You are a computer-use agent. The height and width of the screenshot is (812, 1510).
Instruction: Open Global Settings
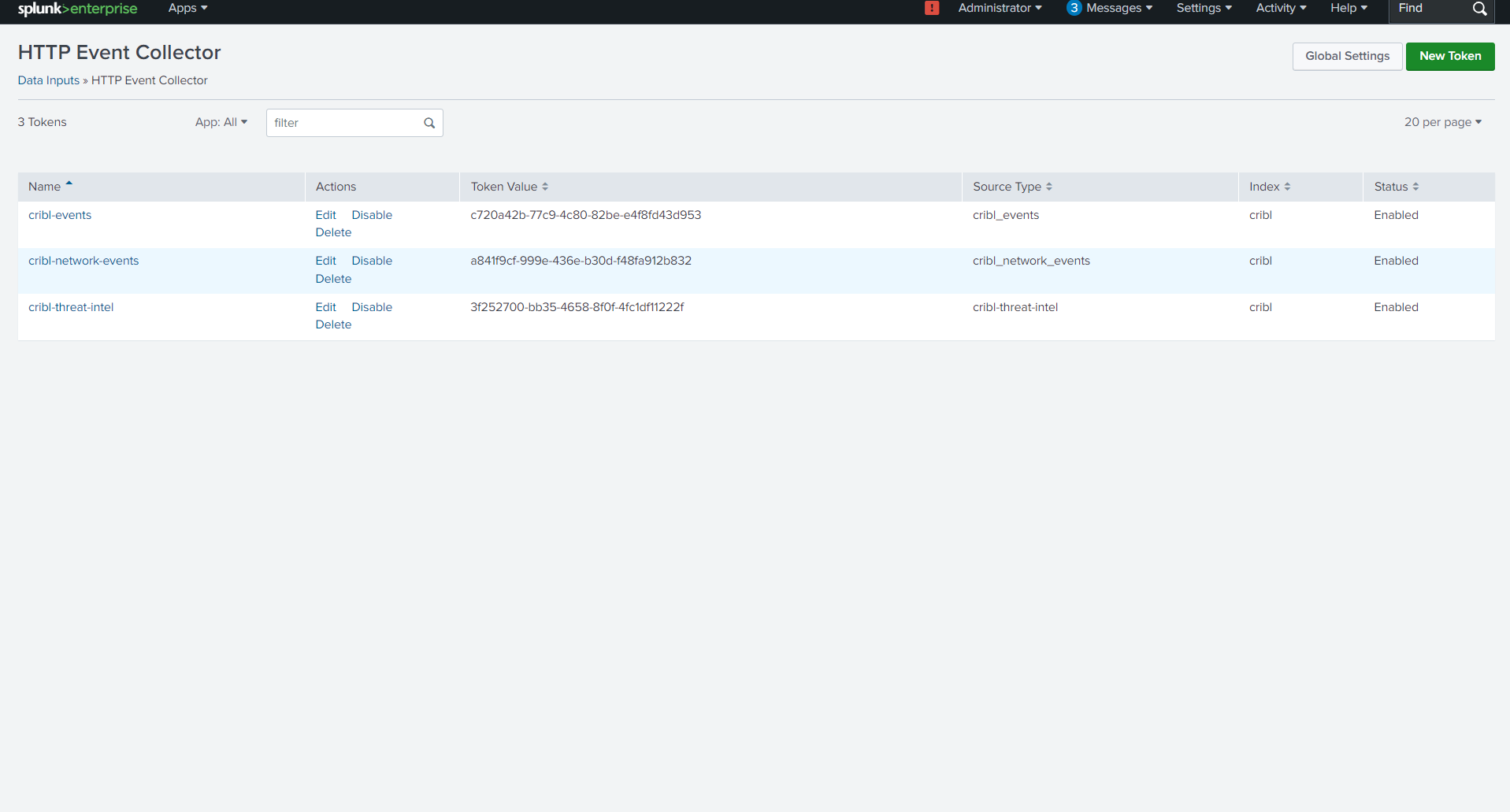1347,56
